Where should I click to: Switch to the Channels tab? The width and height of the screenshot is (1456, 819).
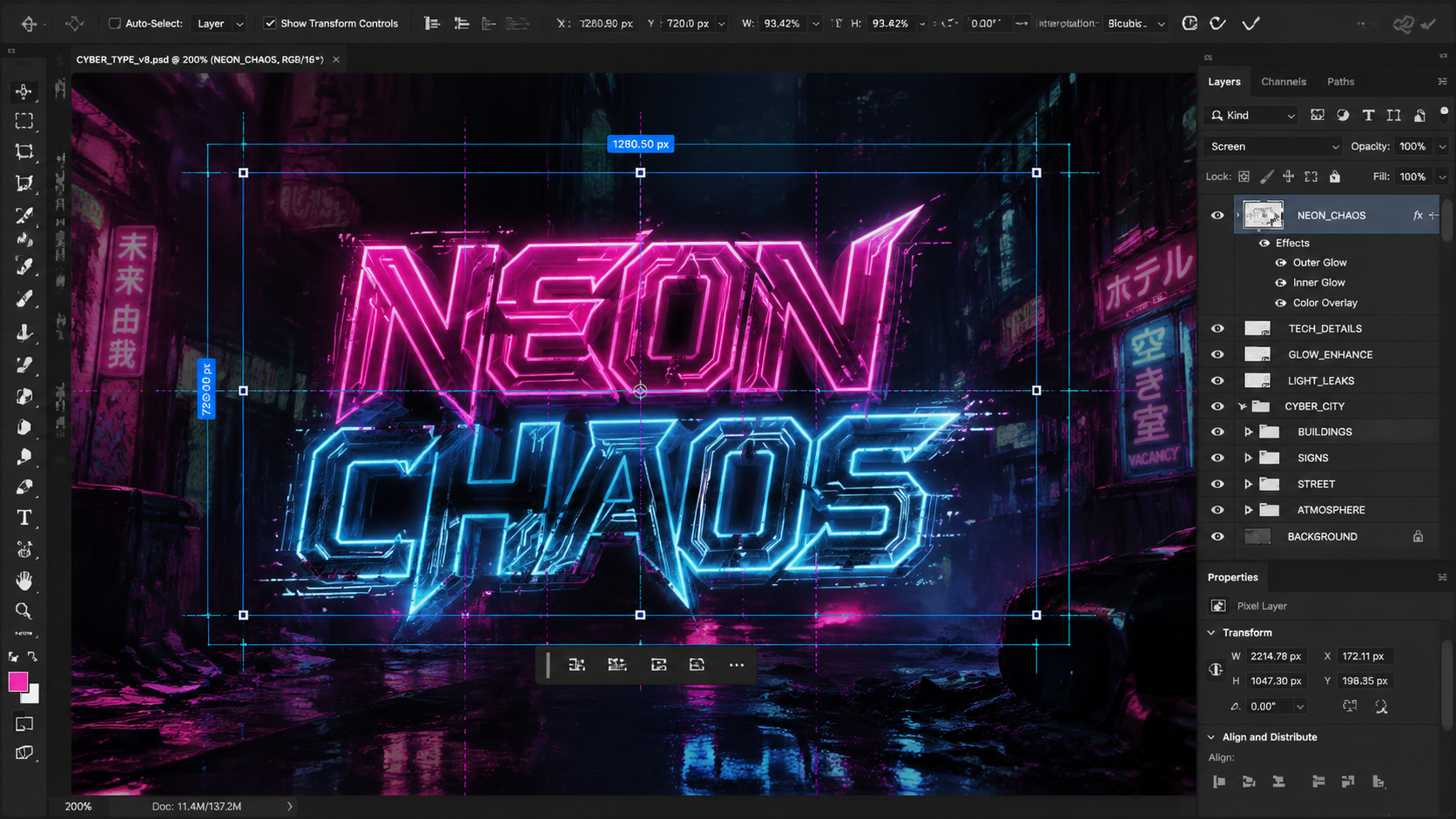click(1284, 82)
